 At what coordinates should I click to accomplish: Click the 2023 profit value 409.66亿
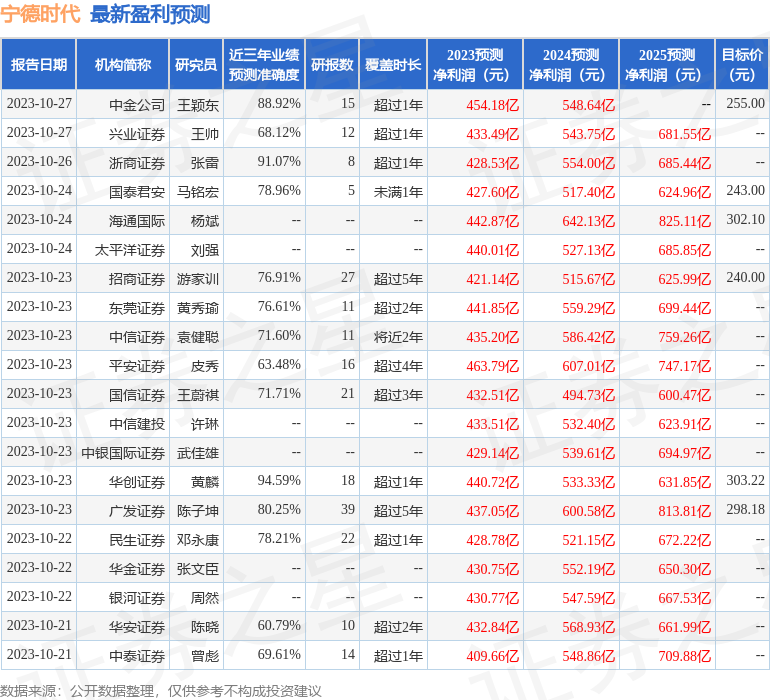(x=493, y=655)
